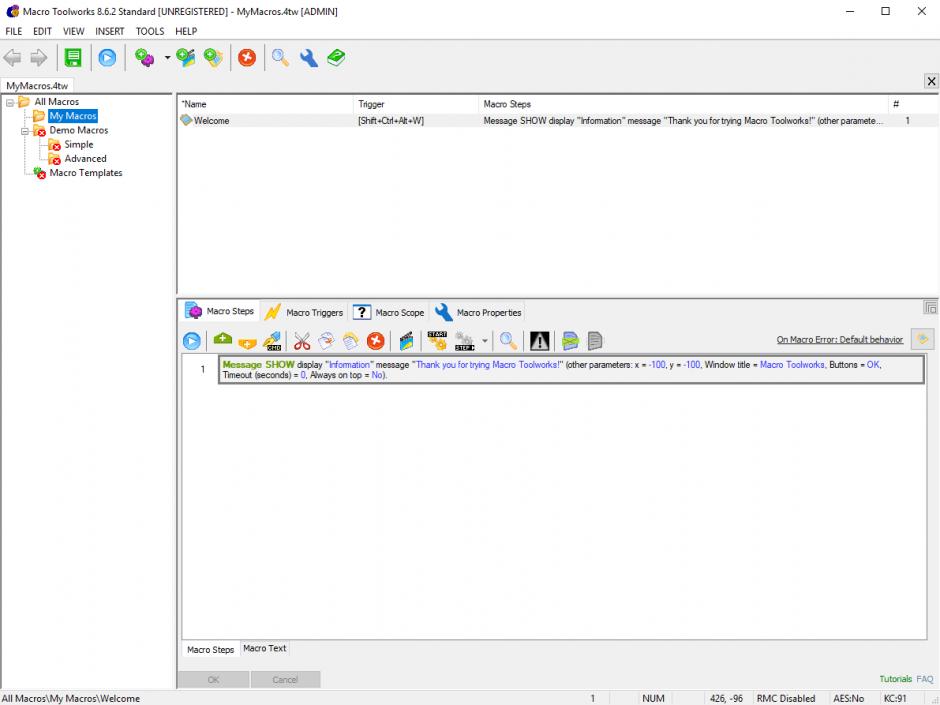Select the All Macros tree item
Viewport: 940px width, 705px height.
coord(56,102)
